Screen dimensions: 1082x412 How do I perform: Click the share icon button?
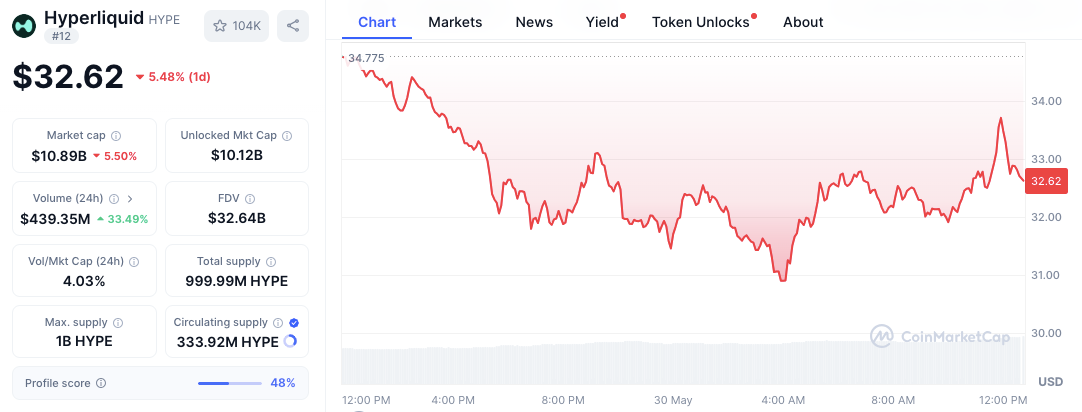tap(292, 26)
